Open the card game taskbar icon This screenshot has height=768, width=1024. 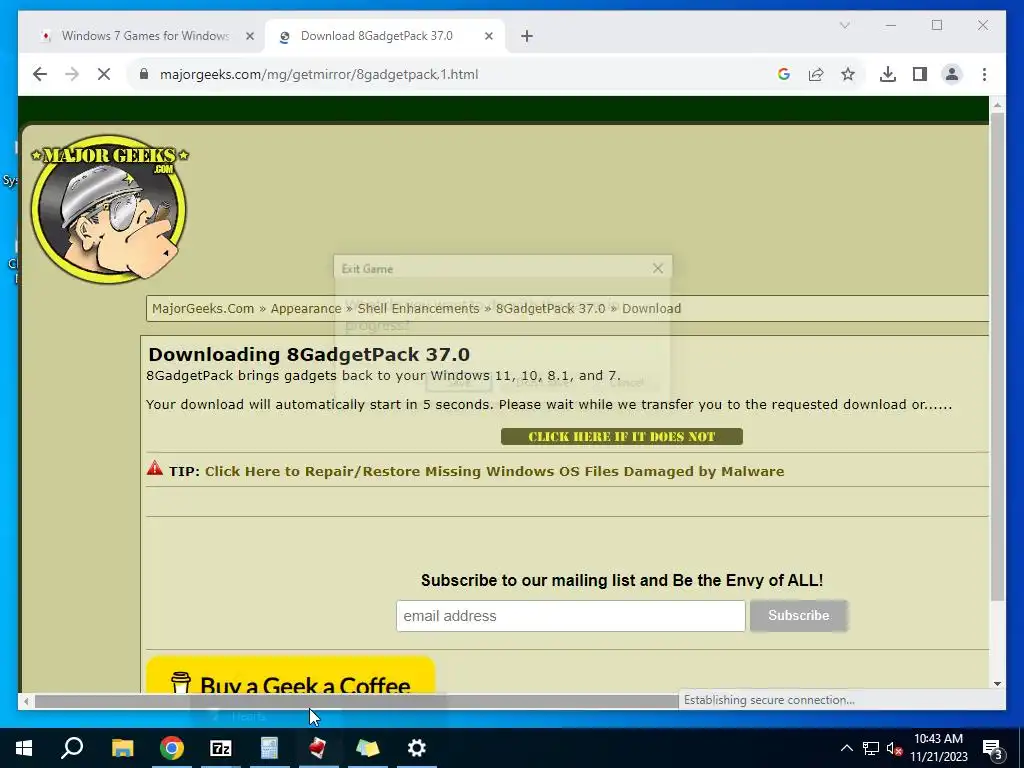point(319,748)
